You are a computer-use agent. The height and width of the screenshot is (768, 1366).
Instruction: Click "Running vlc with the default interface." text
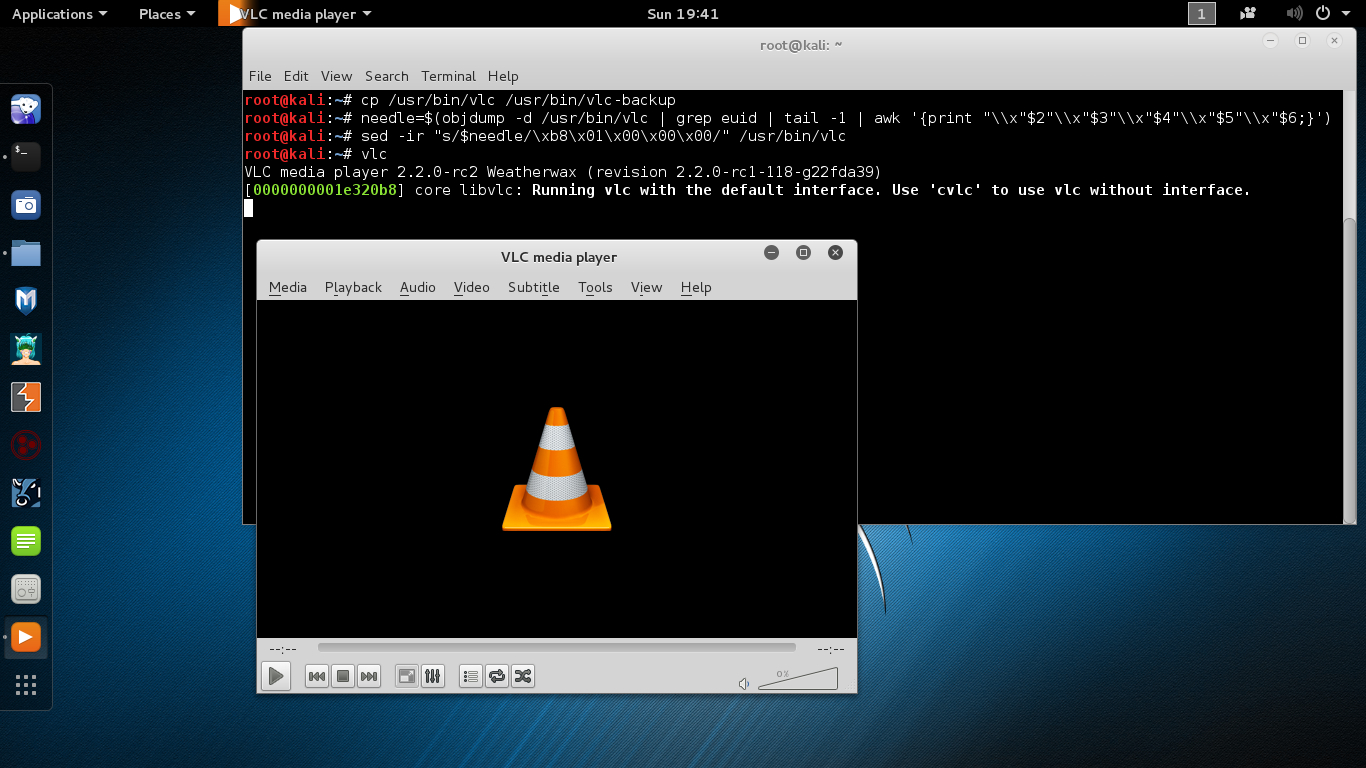click(708, 190)
